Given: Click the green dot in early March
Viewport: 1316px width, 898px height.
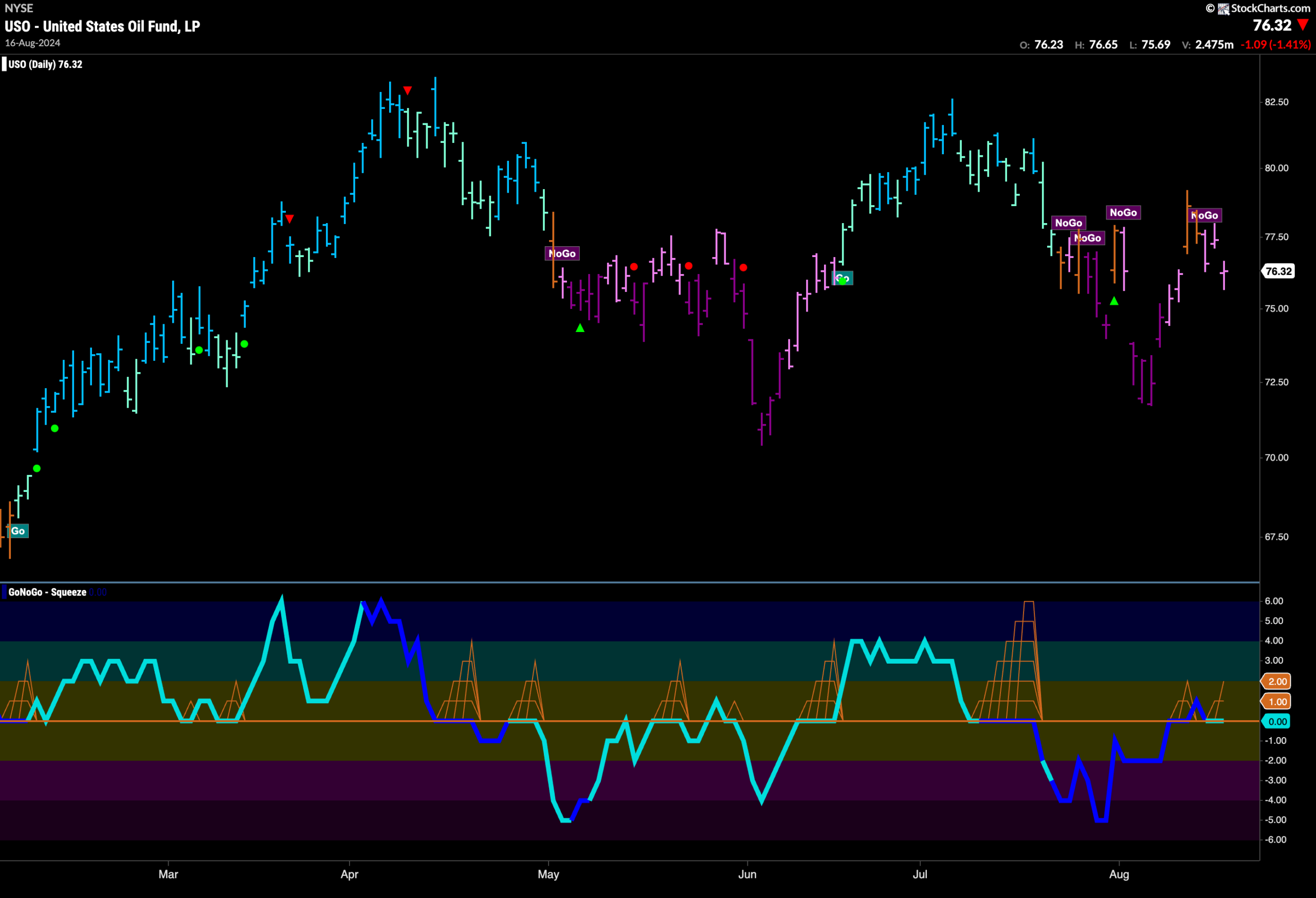Looking at the screenshot, I should (199, 351).
